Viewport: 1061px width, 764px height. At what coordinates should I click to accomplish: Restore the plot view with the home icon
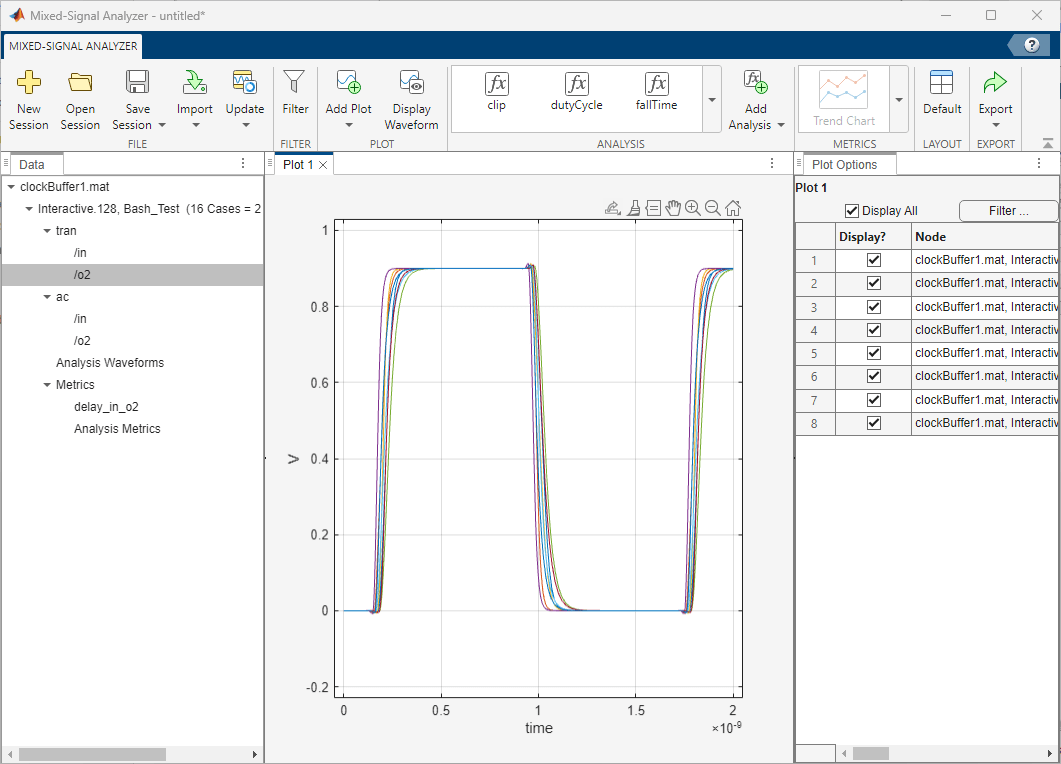tap(733, 207)
